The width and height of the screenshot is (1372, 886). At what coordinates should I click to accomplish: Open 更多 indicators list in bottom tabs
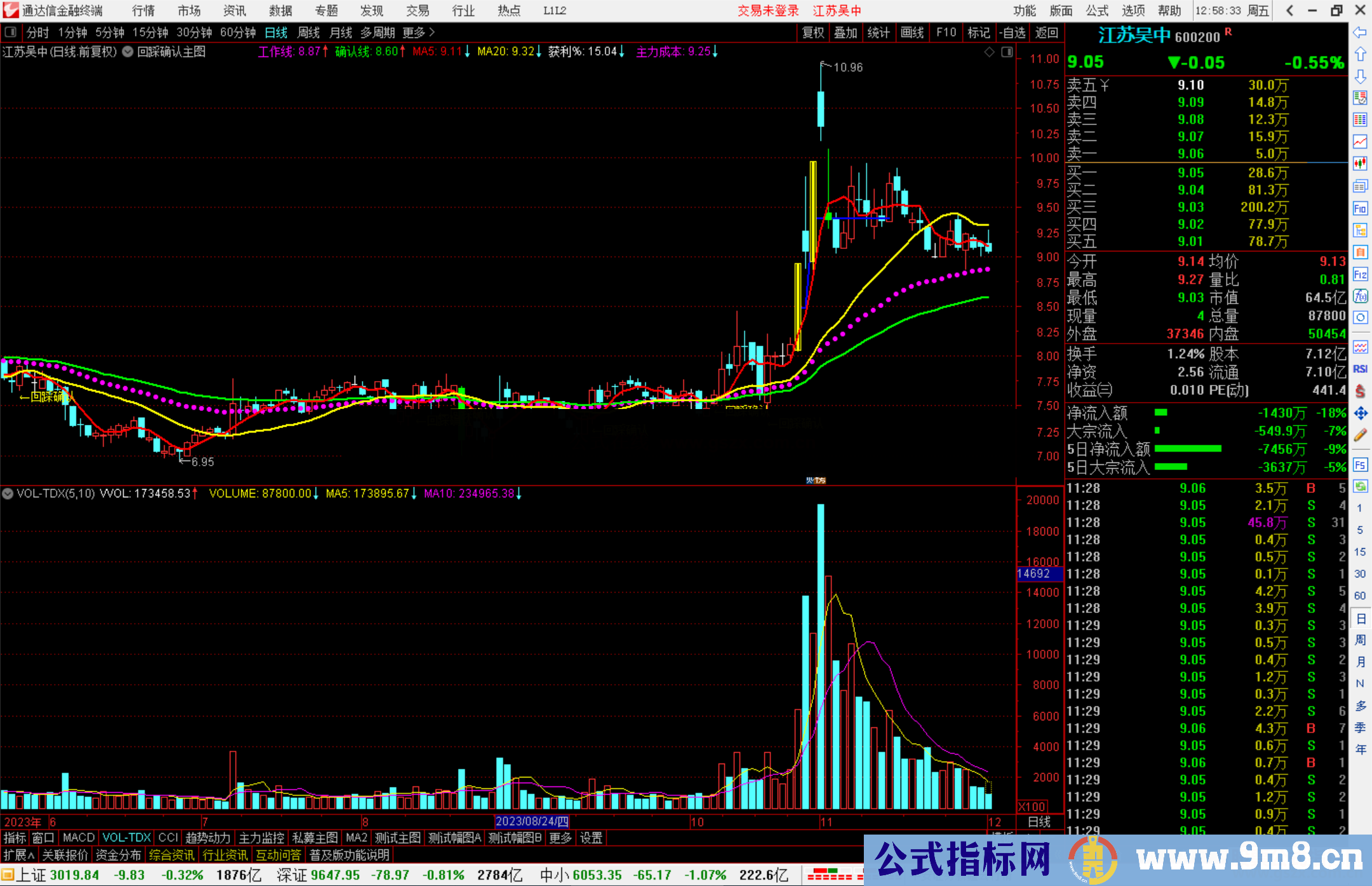tap(560, 838)
